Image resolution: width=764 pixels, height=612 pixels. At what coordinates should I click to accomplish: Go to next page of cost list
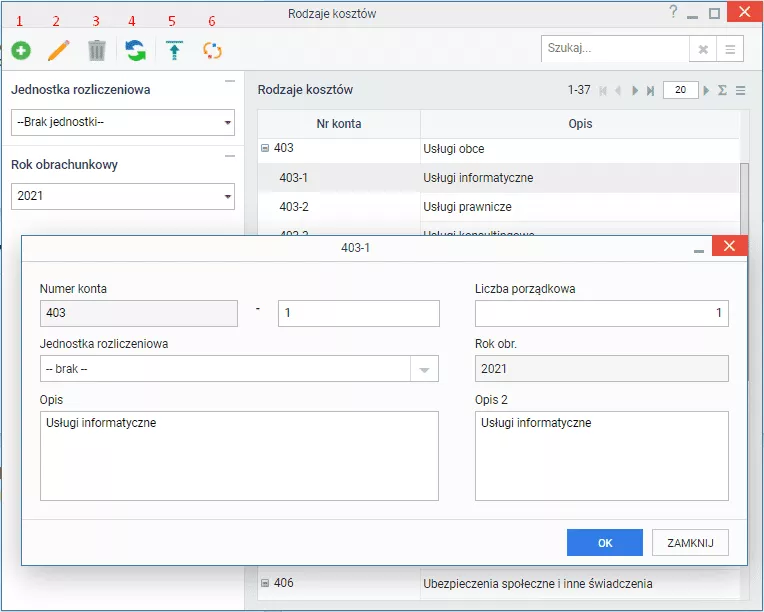pos(635,90)
